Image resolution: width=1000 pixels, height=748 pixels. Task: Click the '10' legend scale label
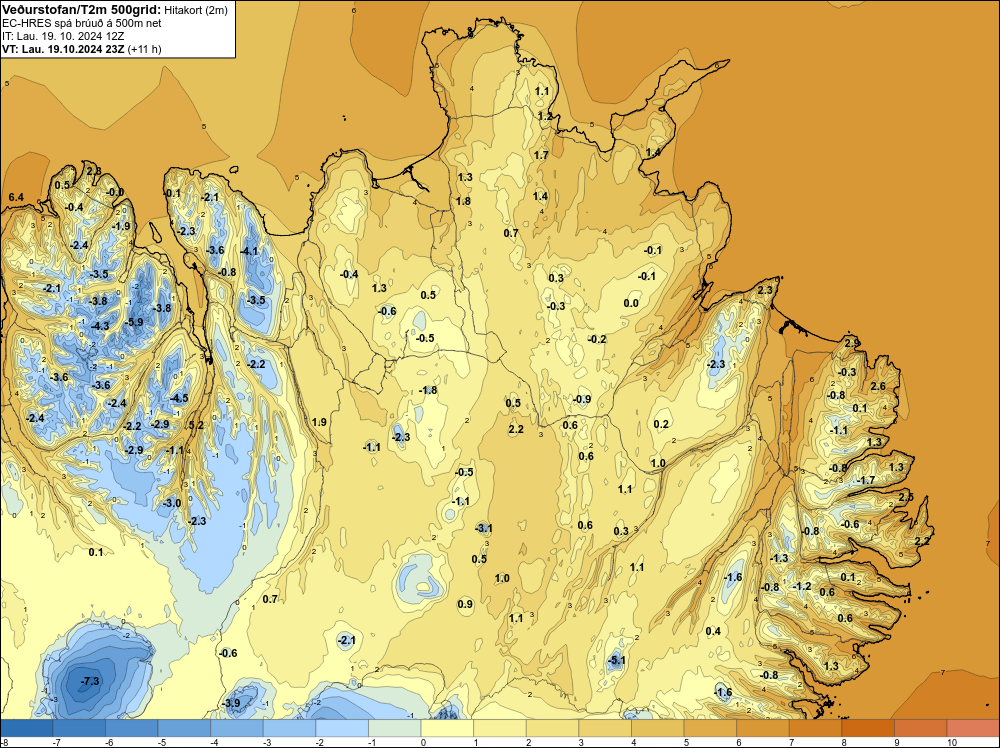pos(952,742)
